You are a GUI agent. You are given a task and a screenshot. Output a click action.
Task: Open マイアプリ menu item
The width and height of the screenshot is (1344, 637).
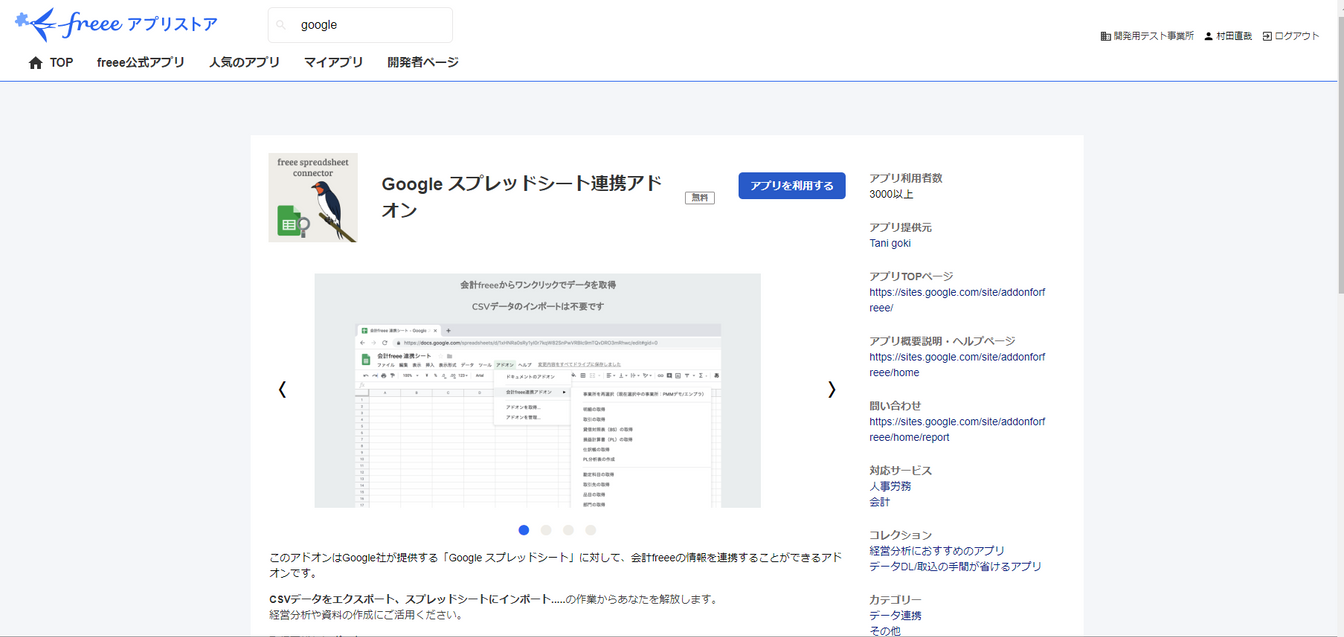point(333,62)
